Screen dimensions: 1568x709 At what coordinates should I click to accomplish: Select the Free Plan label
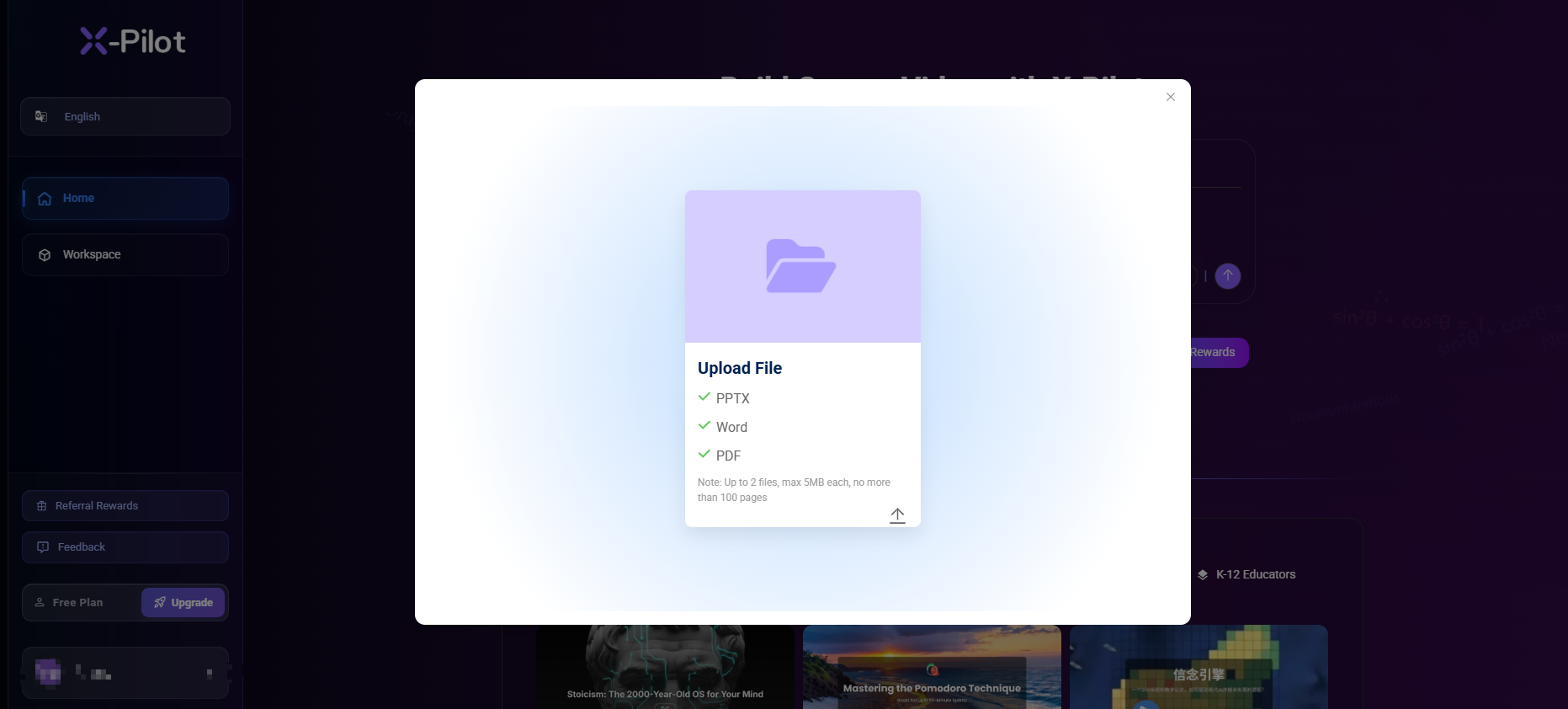[x=77, y=602]
